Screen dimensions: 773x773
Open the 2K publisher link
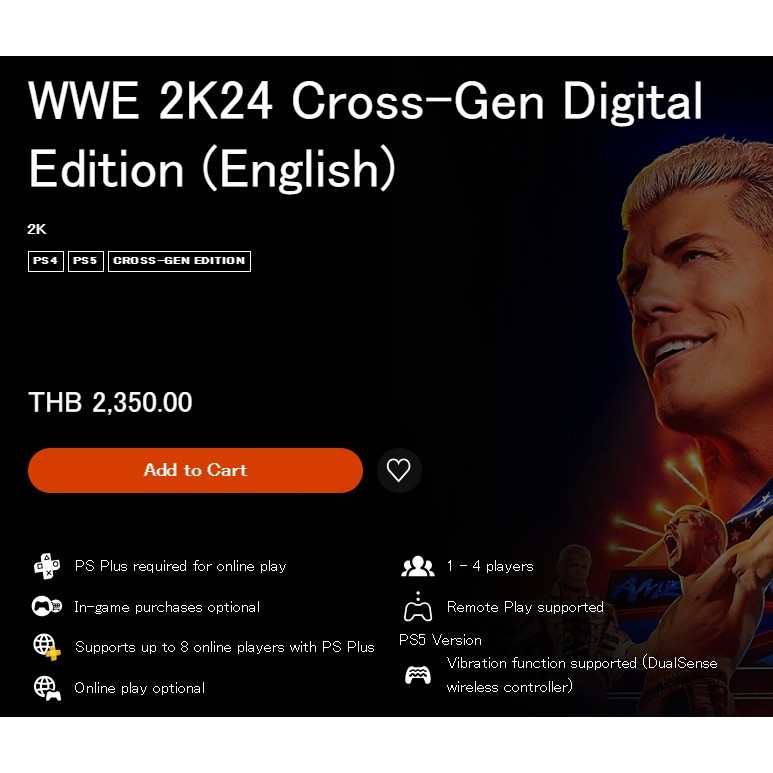click(37, 229)
